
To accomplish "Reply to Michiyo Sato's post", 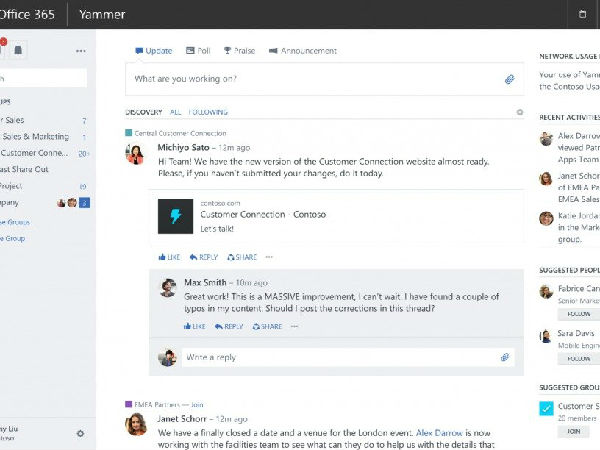I will 204,257.
